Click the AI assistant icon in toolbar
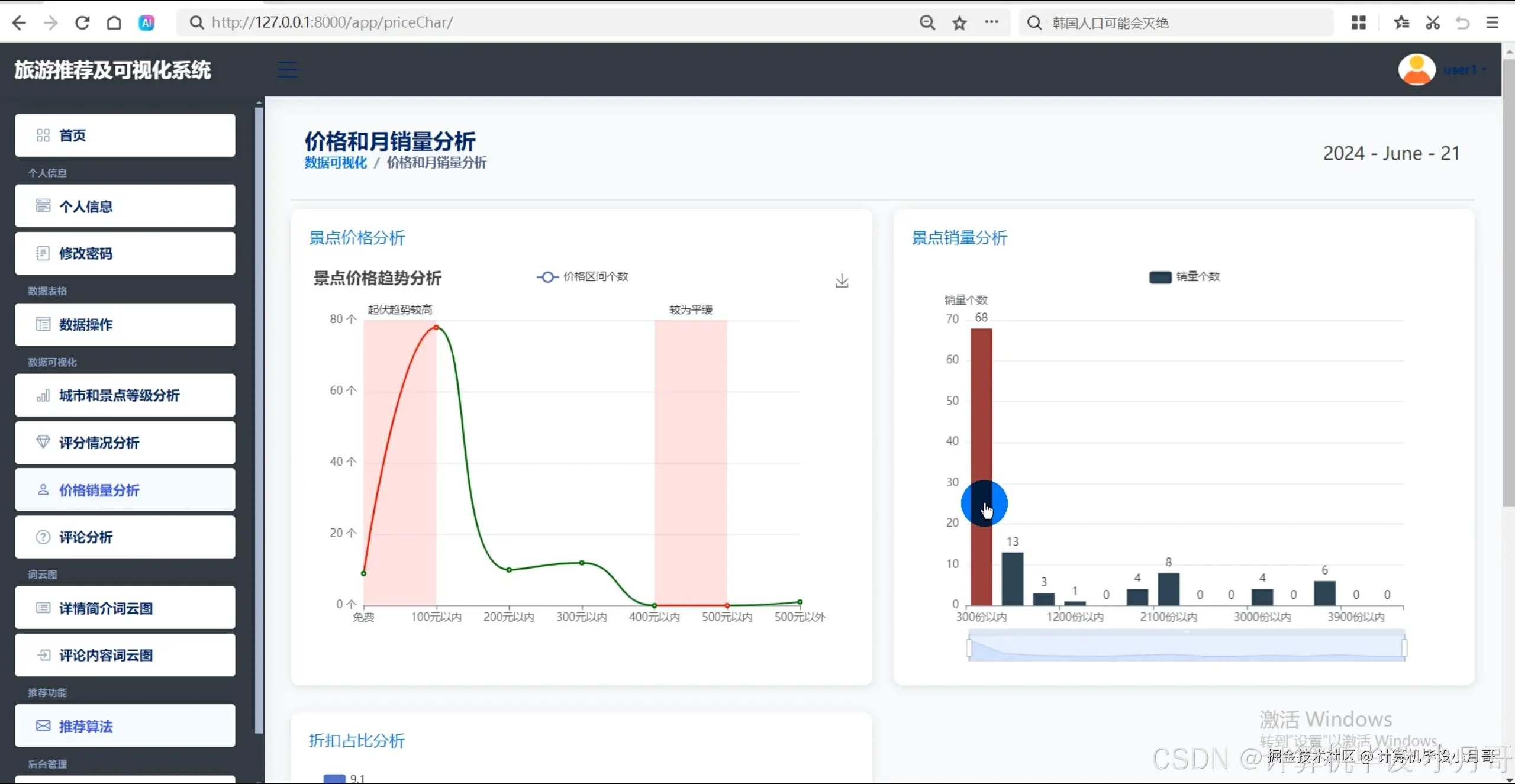This screenshot has height=784, width=1515. pyautogui.click(x=146, y=22)
